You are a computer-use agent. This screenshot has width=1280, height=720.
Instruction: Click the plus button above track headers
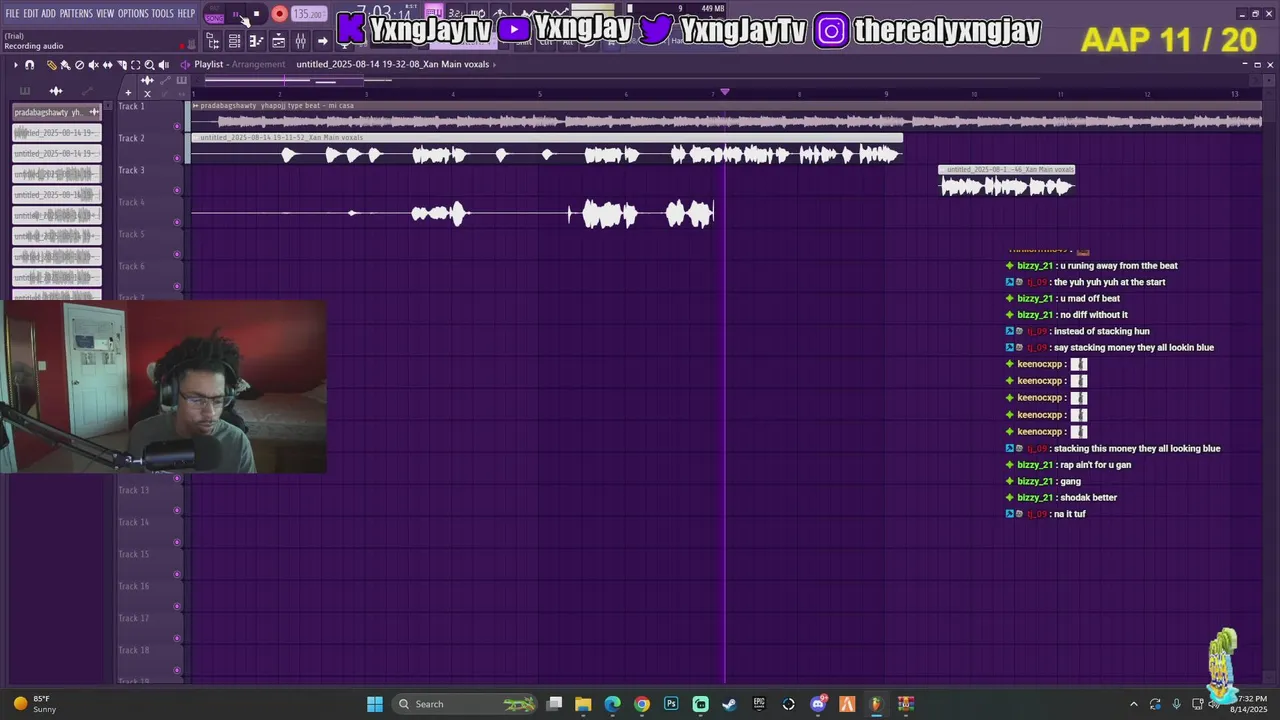point(128,93)
